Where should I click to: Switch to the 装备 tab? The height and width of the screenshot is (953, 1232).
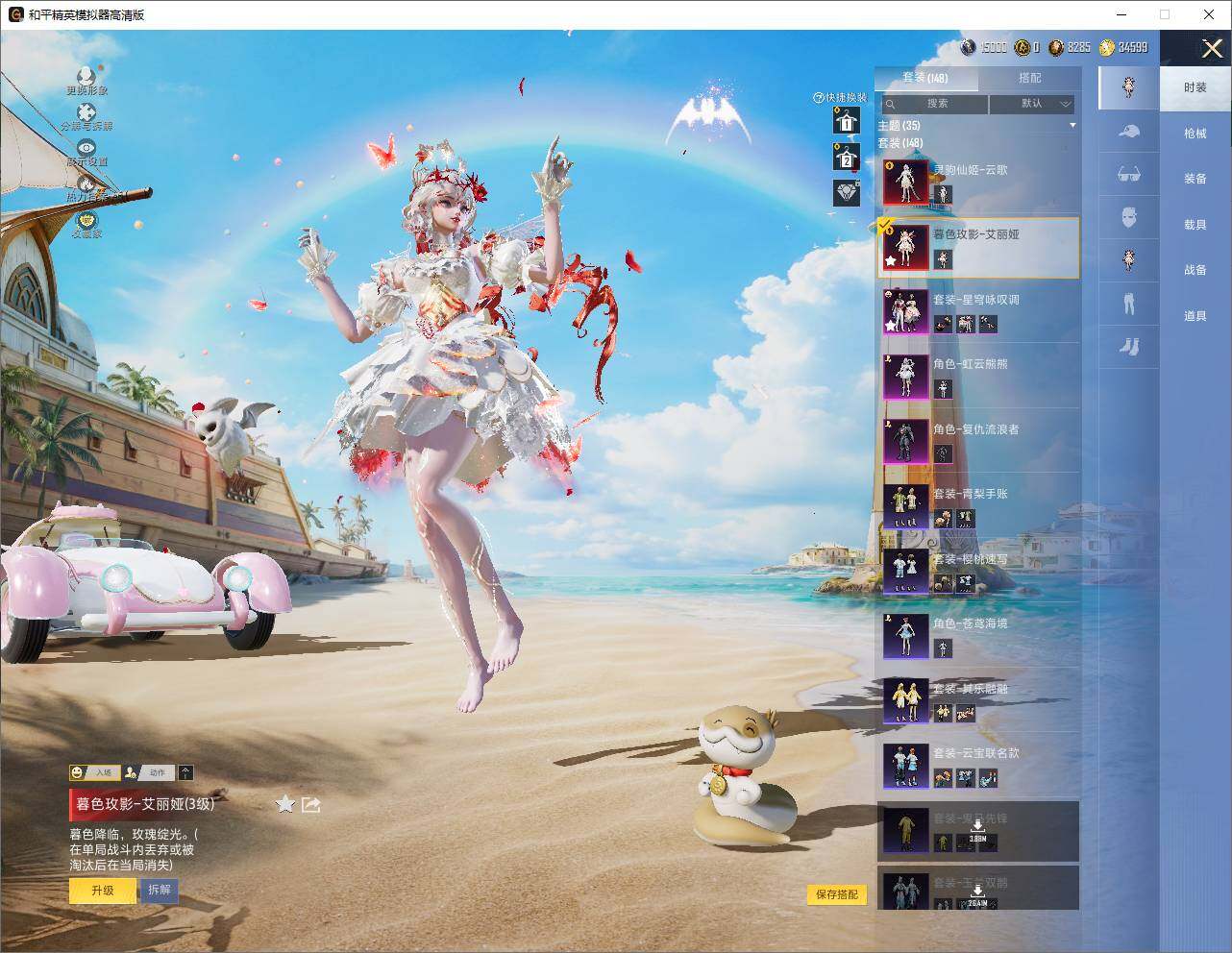coord(1195,179)
